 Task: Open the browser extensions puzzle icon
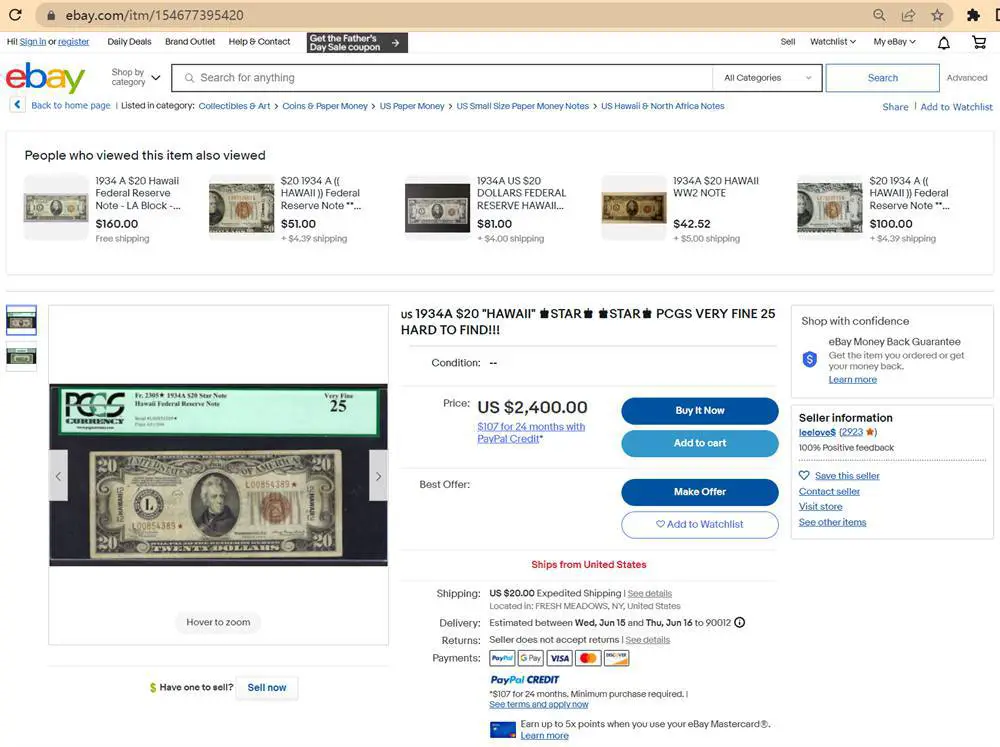[x=973, y=15]
